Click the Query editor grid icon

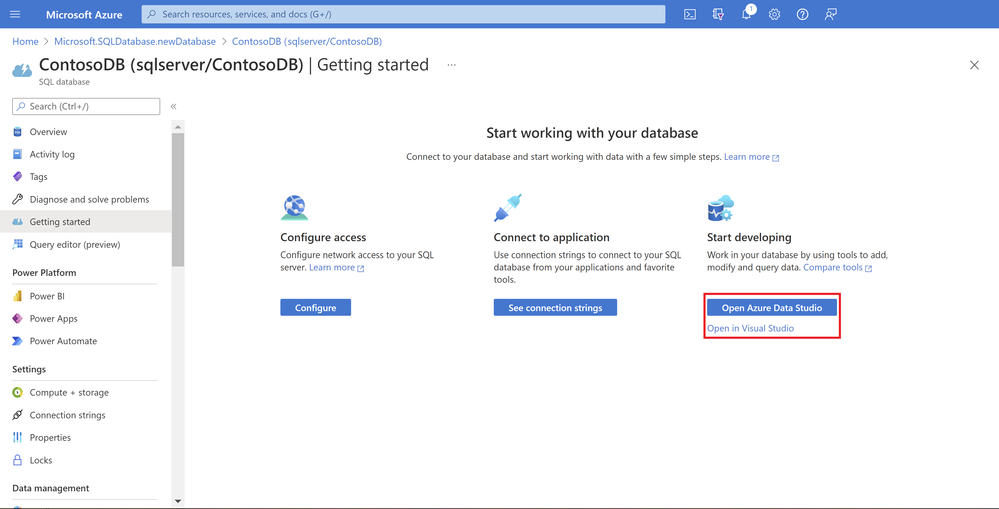(18, 244)
